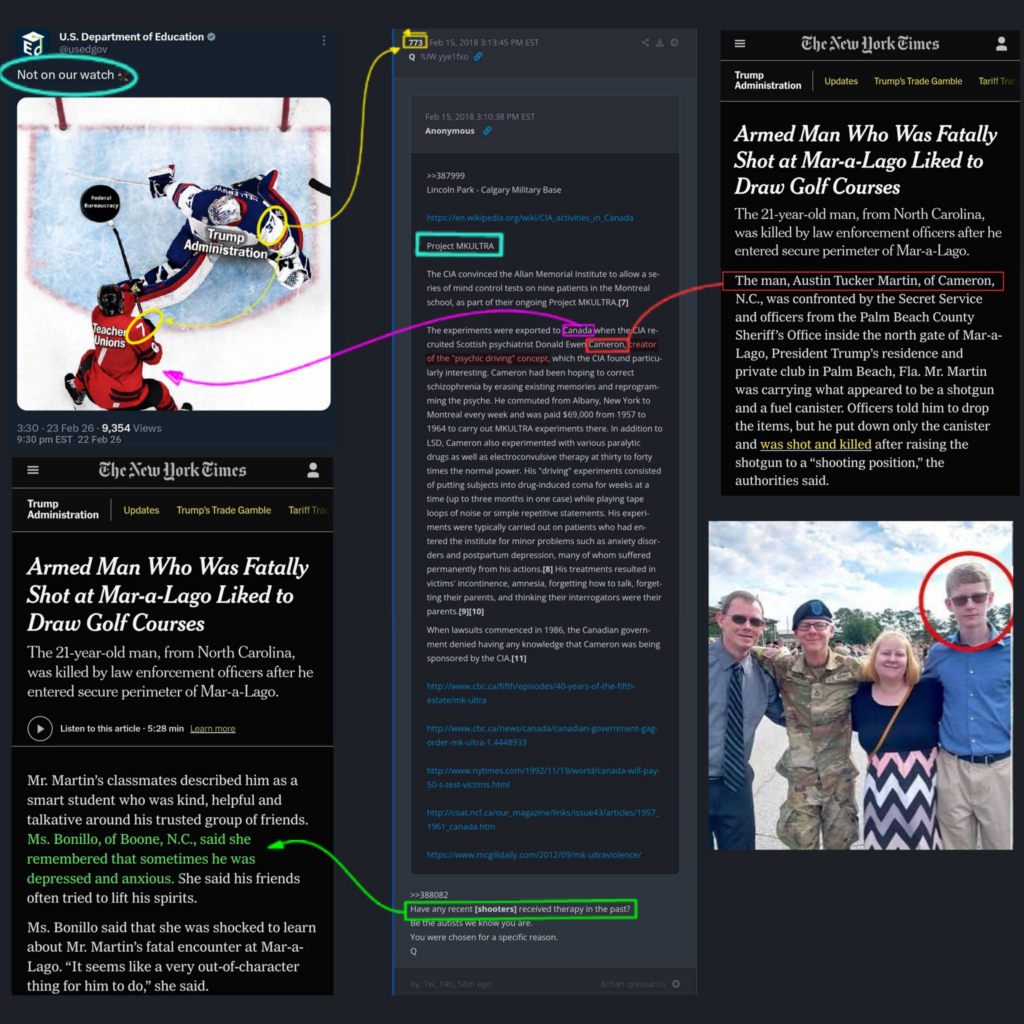Click the U.S. Department of Education avatar
Viewport: 1024px width, 1024px height.
(33, 43)
